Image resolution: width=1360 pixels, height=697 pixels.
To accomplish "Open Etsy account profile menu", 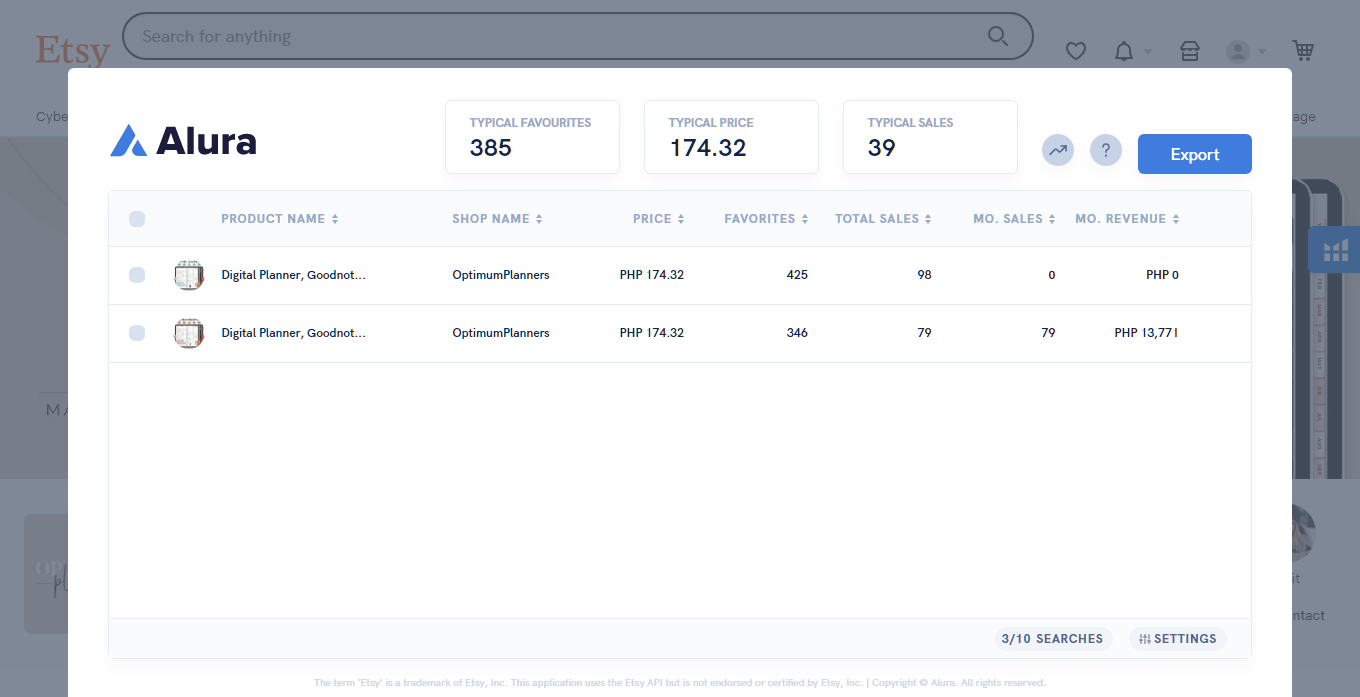I will pyautogui.click(x=1246, y=51).
